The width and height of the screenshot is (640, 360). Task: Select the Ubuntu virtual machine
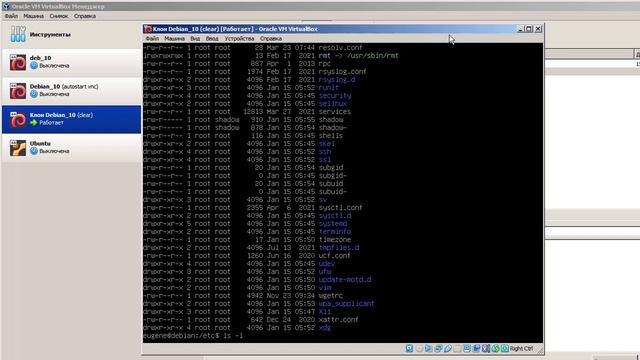71,148
